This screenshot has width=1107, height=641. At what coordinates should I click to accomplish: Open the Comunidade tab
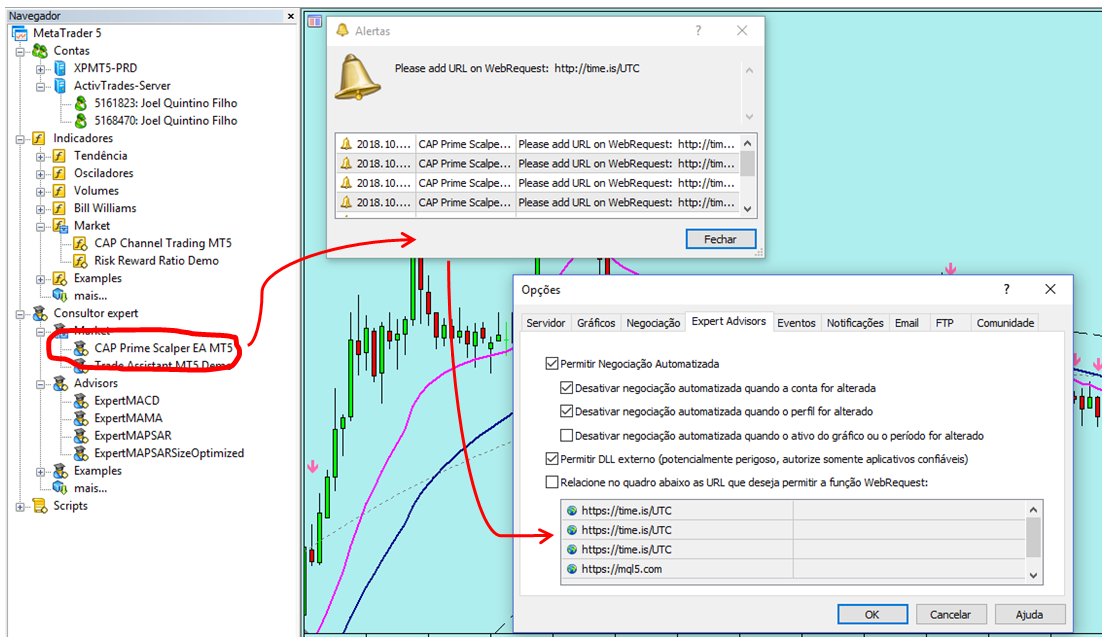[x=1005, y=323]
